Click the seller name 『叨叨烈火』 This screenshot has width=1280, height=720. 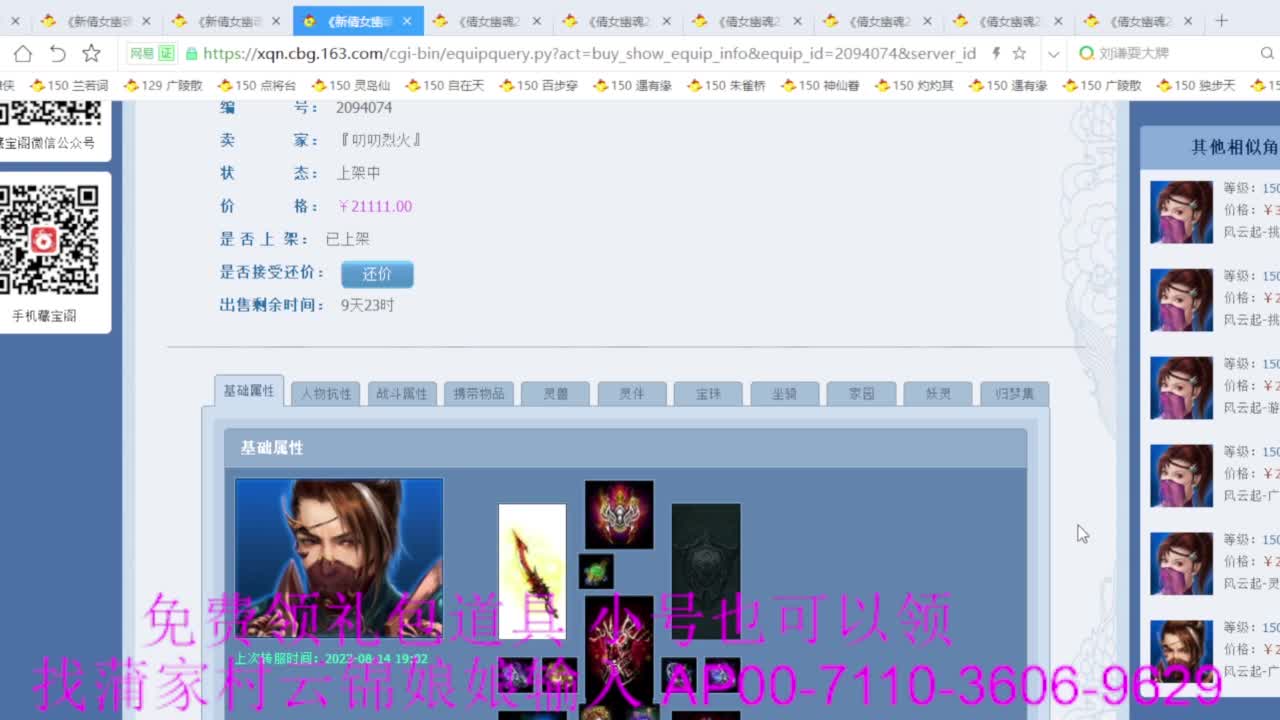coord(380,140)
